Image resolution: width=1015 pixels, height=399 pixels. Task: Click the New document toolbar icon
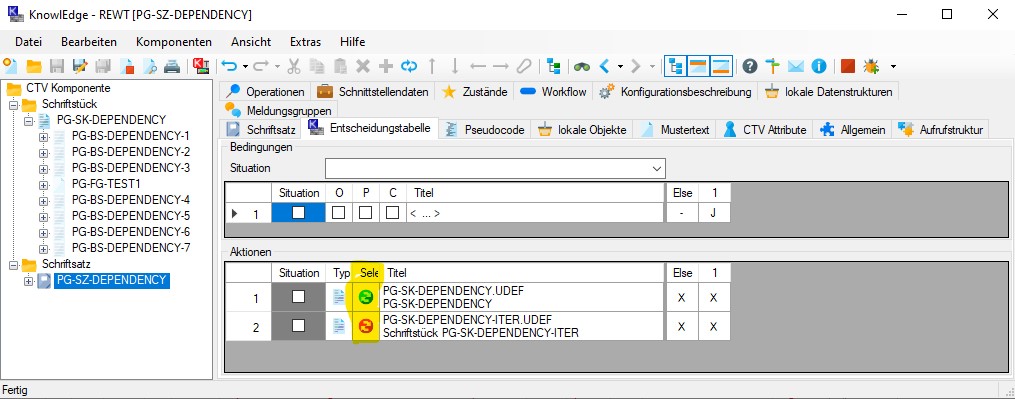[10, 65]
